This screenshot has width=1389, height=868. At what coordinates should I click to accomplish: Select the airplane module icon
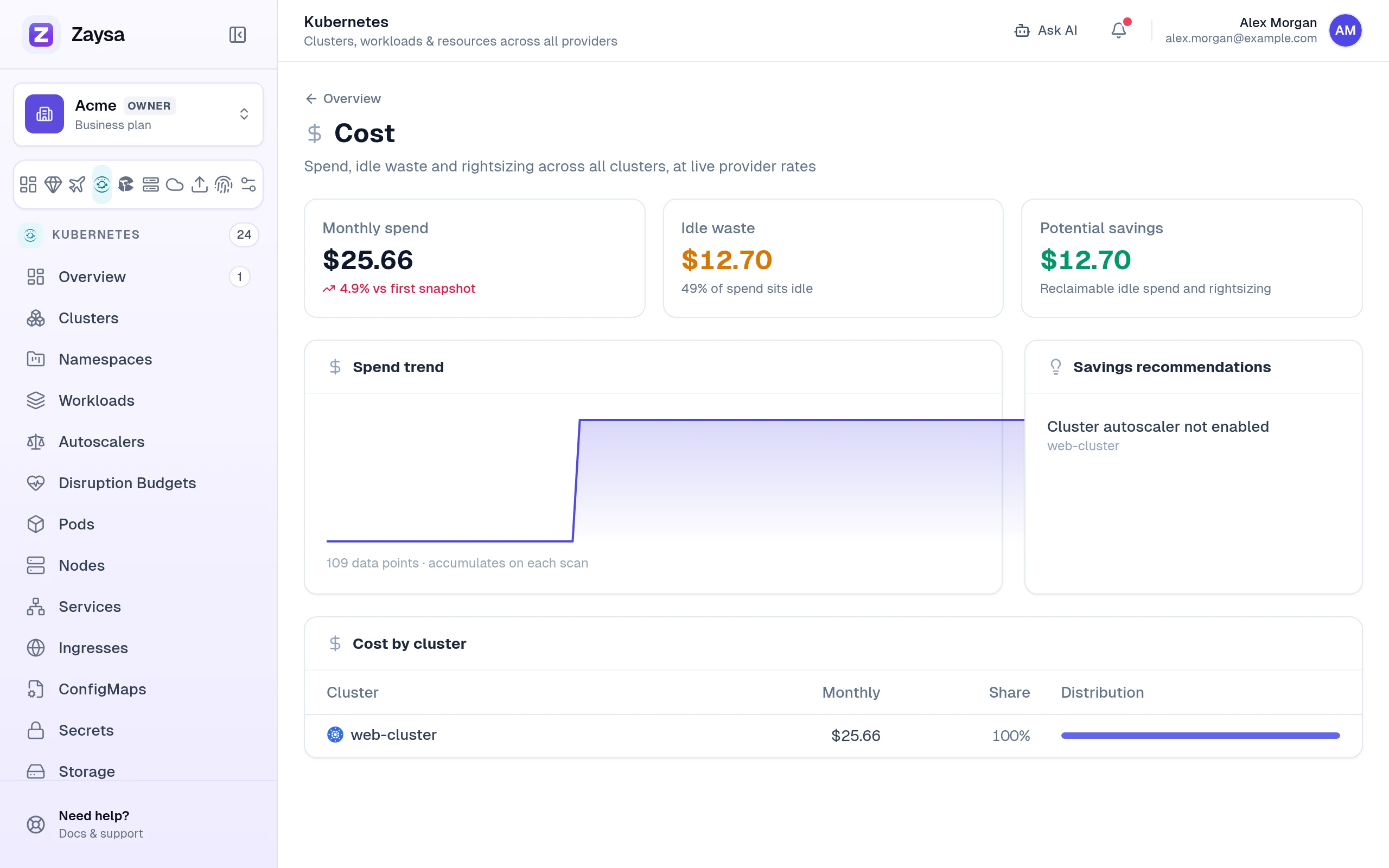pos(77,184)
